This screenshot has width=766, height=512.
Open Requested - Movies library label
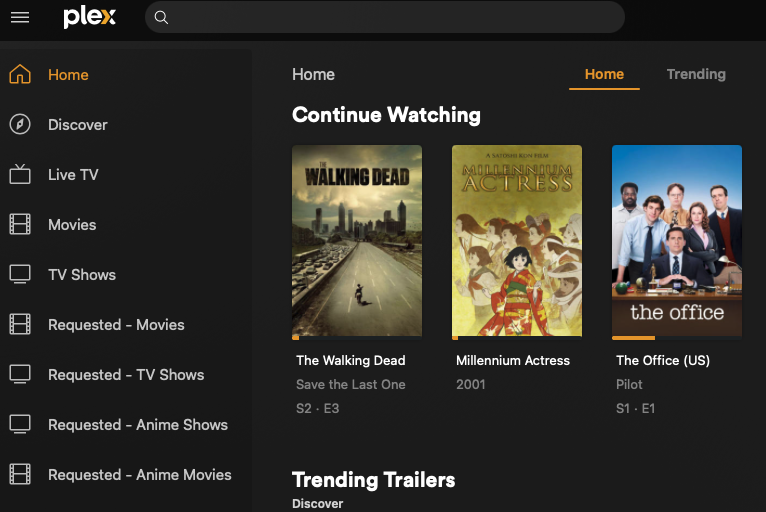click(116, 324)
